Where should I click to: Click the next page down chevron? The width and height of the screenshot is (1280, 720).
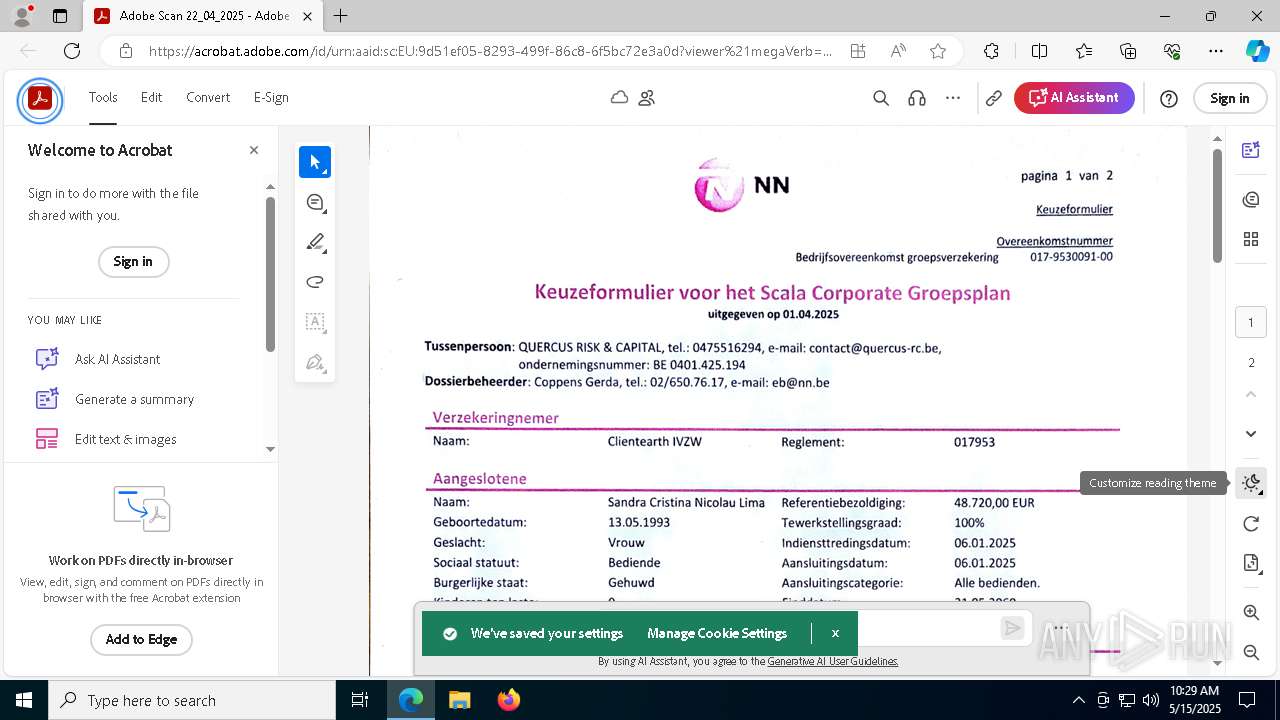point(1251,433)
